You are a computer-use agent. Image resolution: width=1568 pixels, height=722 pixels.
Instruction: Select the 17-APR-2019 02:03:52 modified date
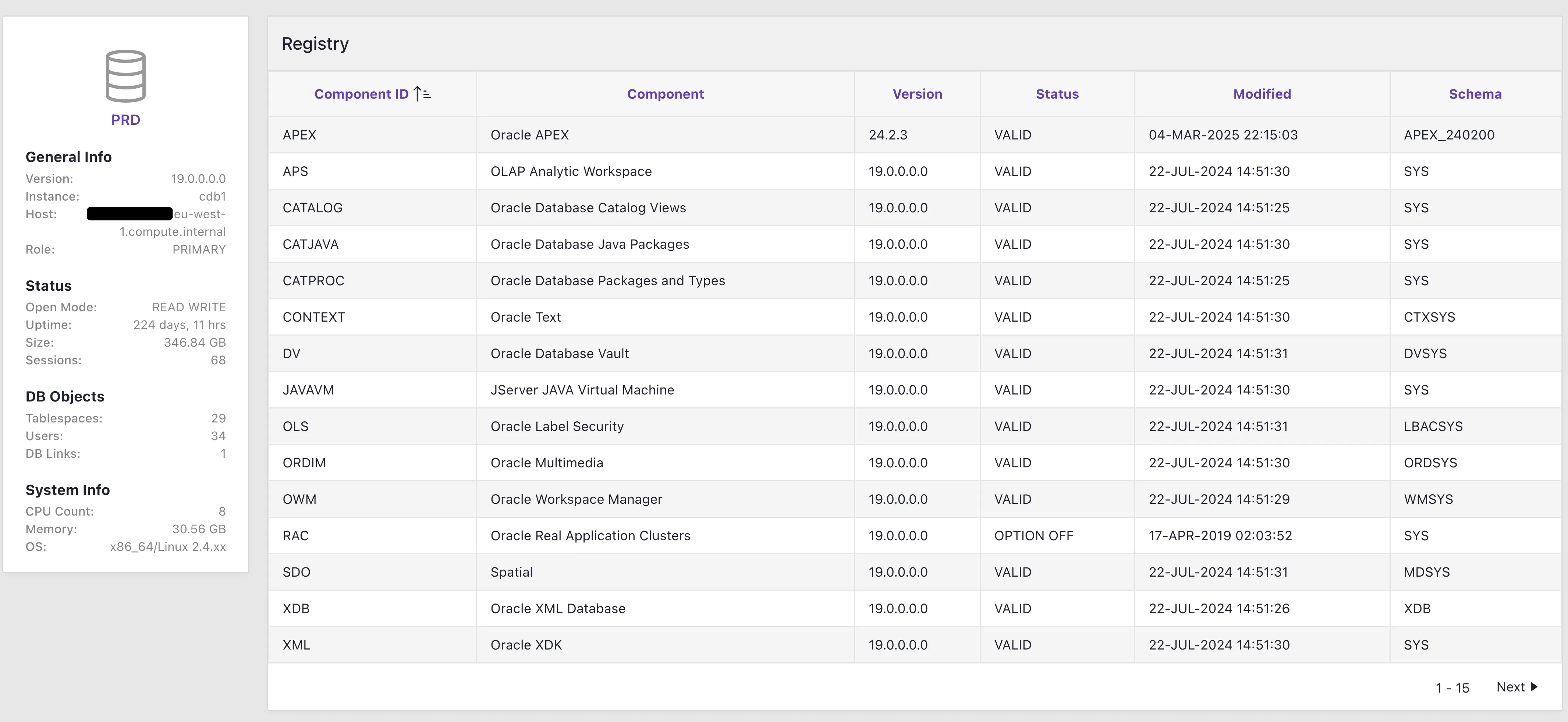point(1220,536)
